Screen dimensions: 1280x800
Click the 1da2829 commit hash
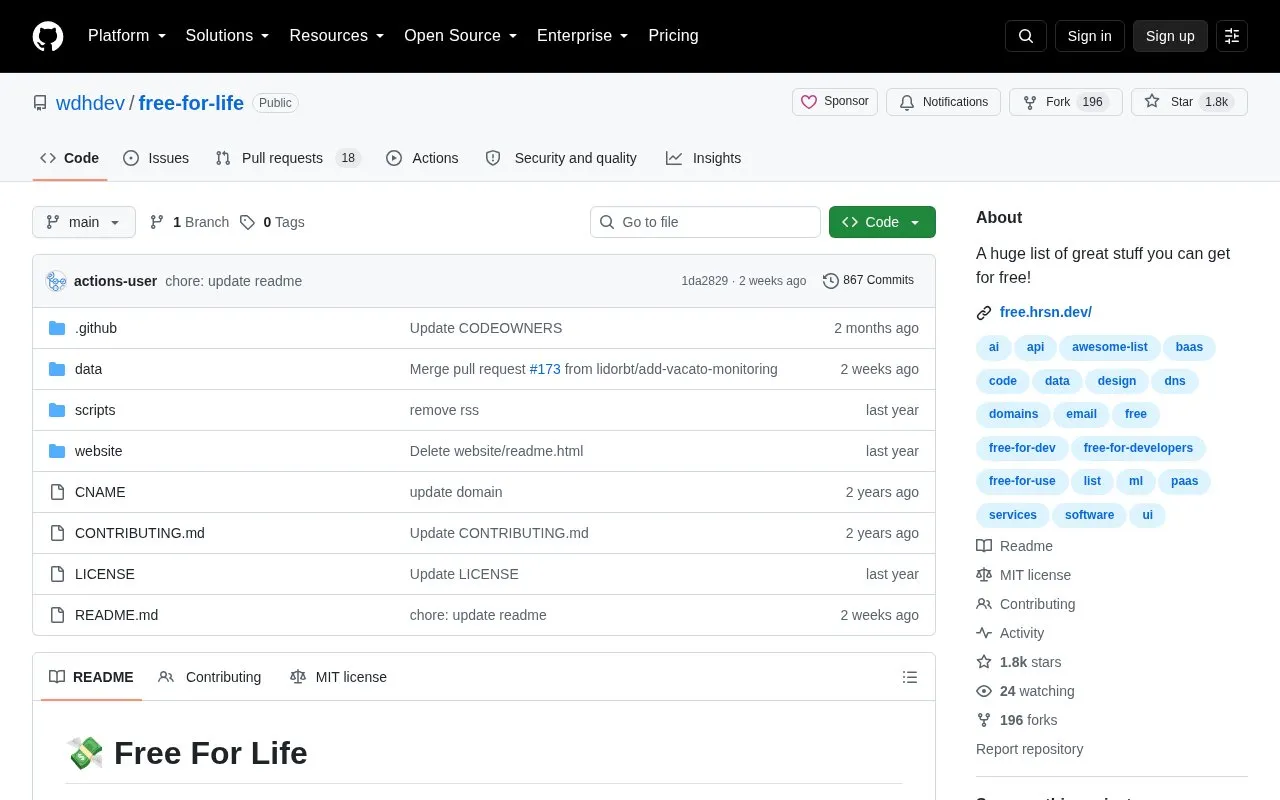click(x=705, y=281)
